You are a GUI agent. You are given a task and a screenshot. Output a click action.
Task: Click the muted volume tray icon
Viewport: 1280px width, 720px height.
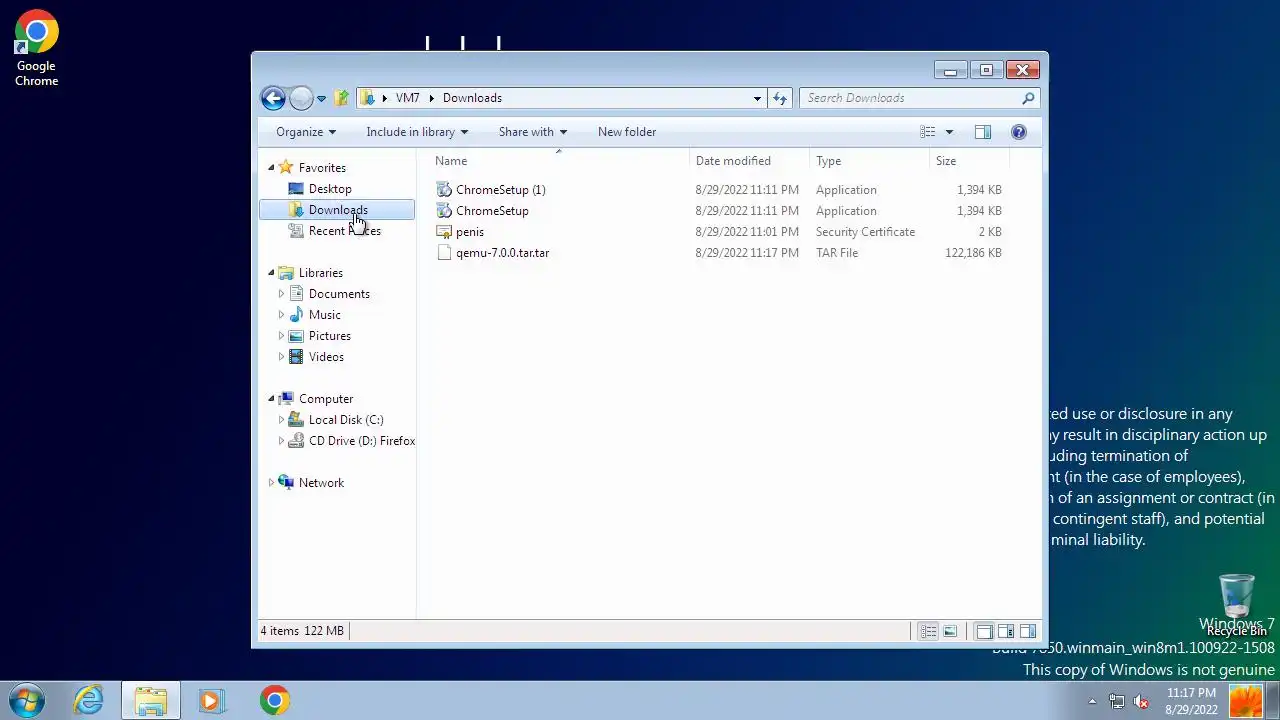coord(1141,701)
